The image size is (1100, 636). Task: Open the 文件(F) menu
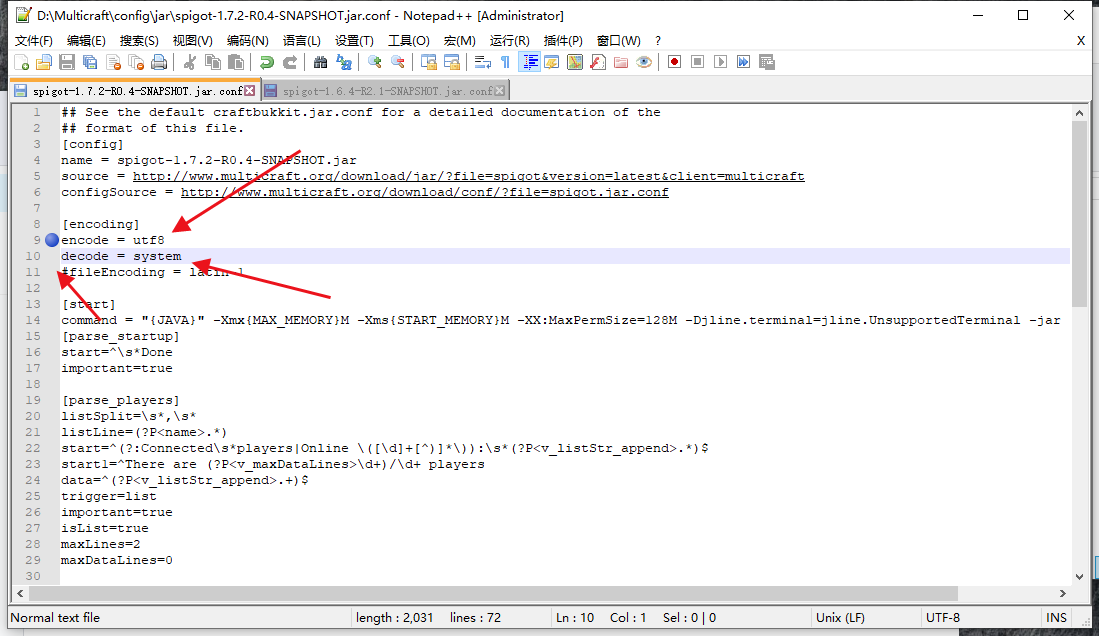(34, 41)
